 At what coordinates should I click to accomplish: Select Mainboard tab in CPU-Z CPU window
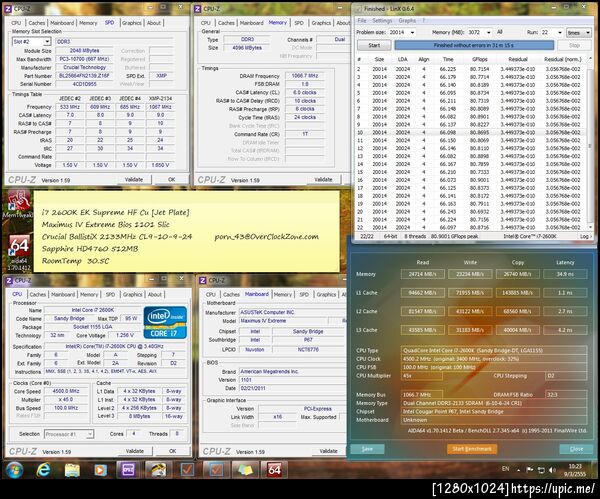[63, 295]
